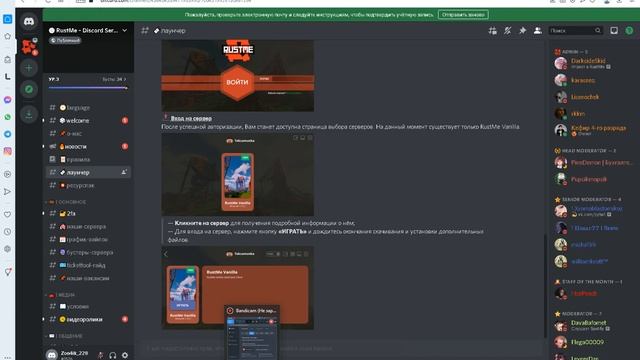The image size is (640, 360).
Task: Open Threads icon in channel header
Action: point(493,31)
